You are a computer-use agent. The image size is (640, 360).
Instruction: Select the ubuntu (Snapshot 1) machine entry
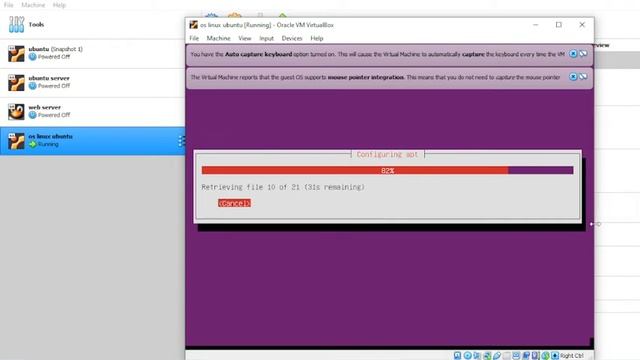(x=93, y=53)
